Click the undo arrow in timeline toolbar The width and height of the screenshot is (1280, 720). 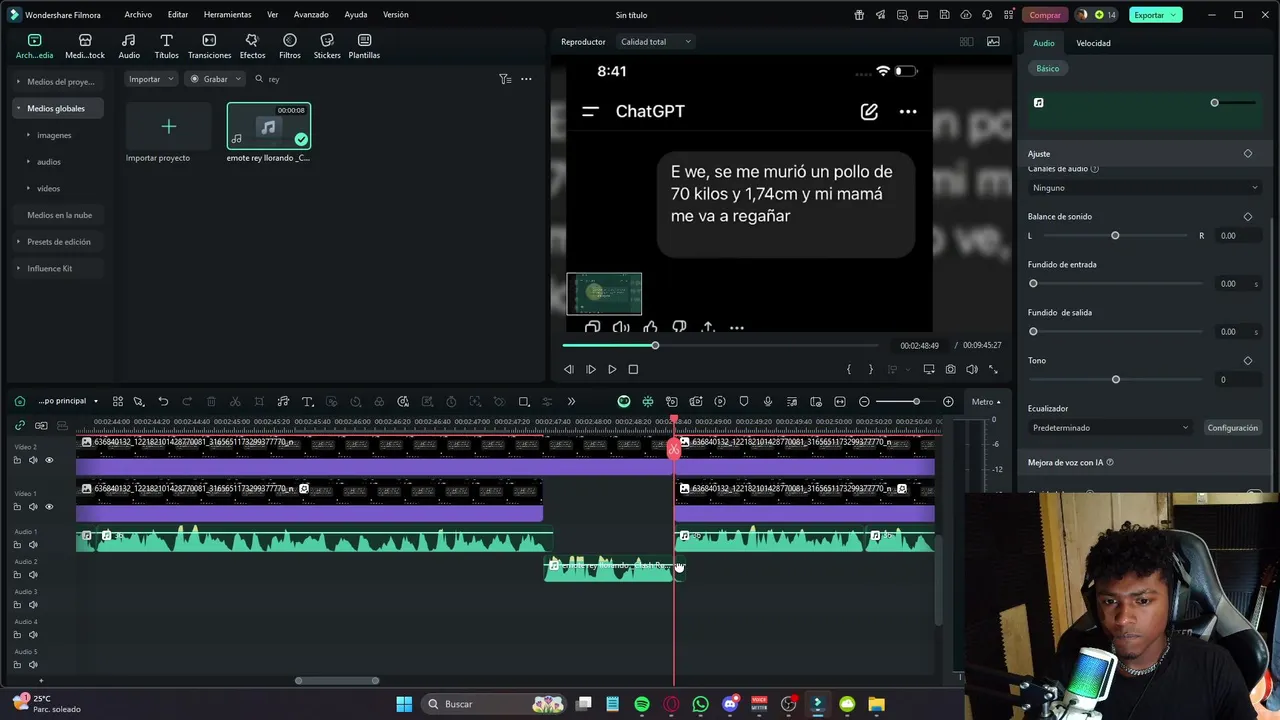163,402
